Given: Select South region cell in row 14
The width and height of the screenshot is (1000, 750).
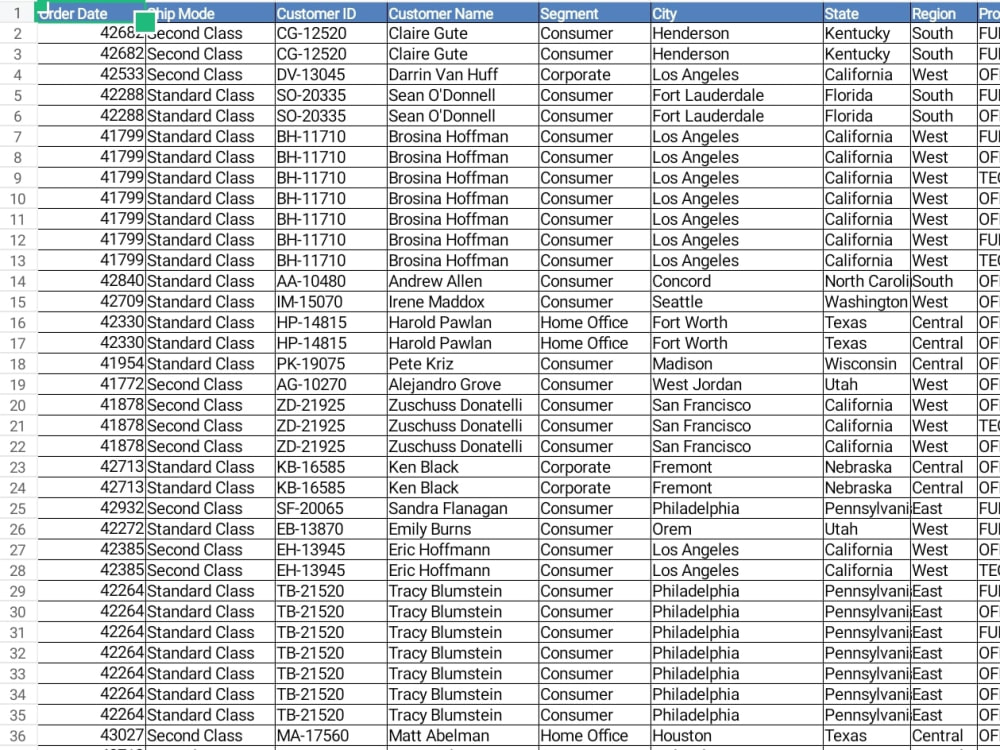Looking at the screenshot, I should (944, 281).
